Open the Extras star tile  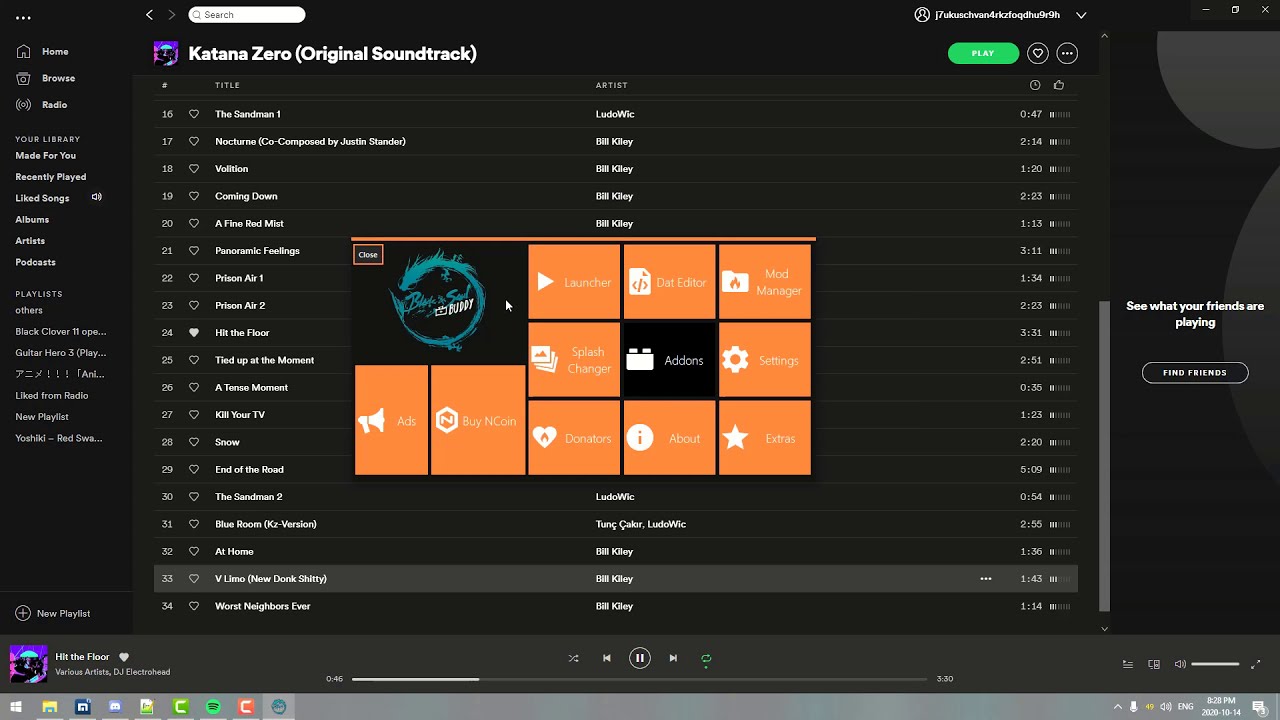(765, 438)
